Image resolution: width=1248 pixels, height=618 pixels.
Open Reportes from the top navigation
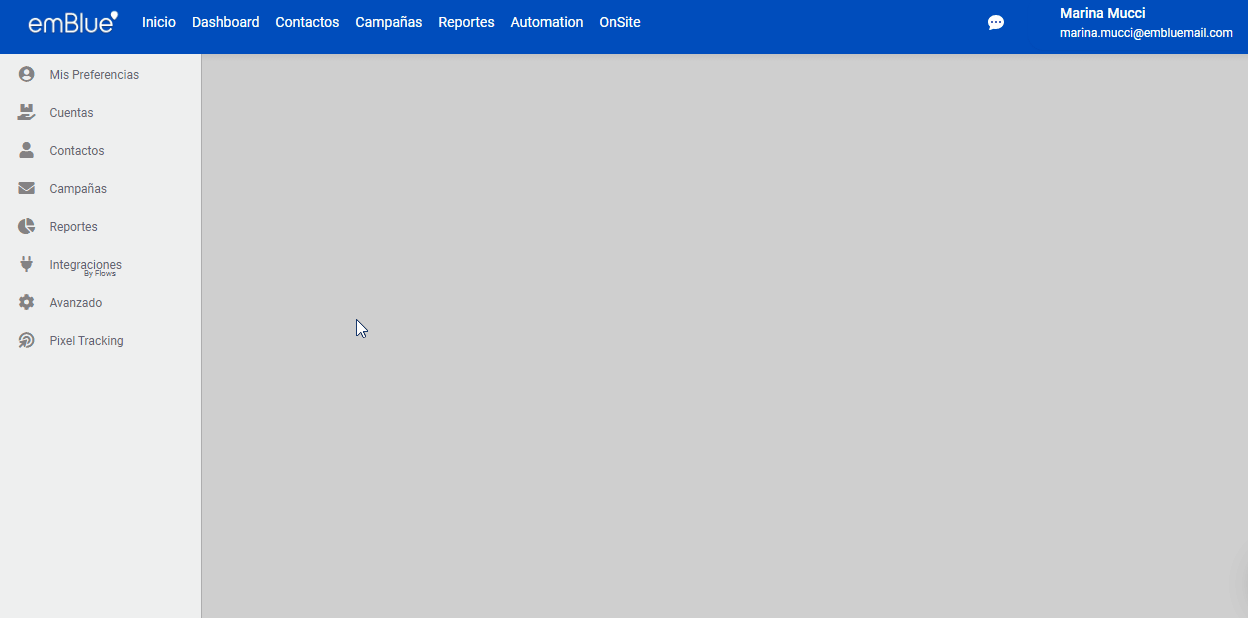click(466, 22)
